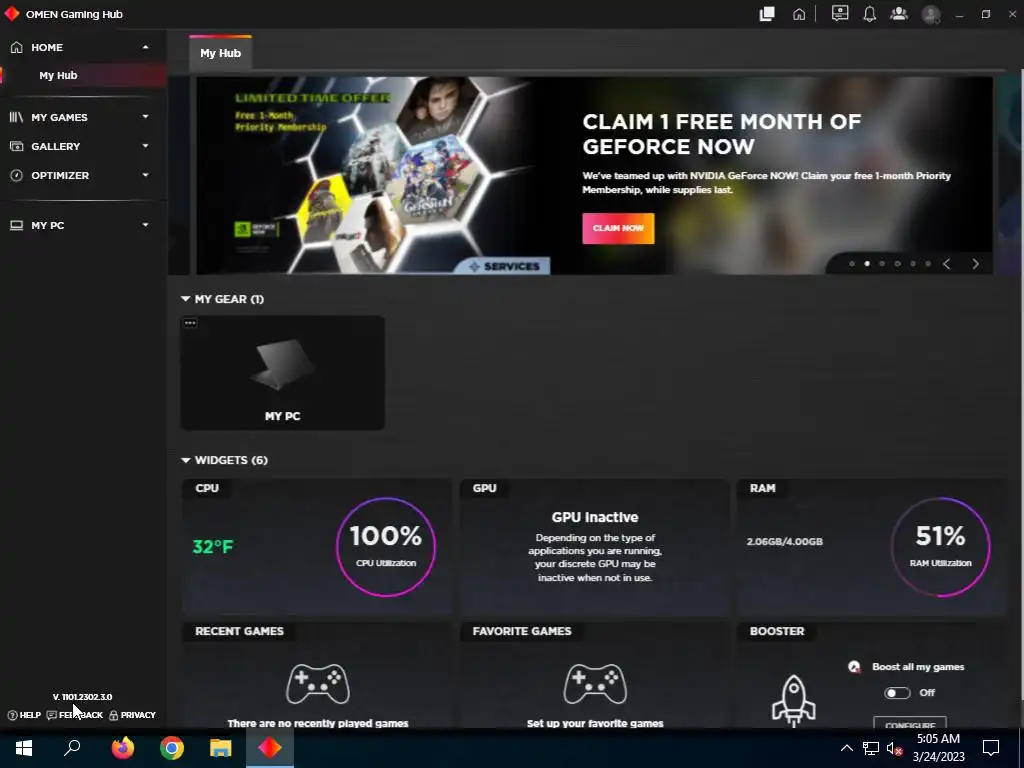Click the CPU temperature 32°F reading
Viewport: 1024px width, 768px height.
tap(213, 547)
